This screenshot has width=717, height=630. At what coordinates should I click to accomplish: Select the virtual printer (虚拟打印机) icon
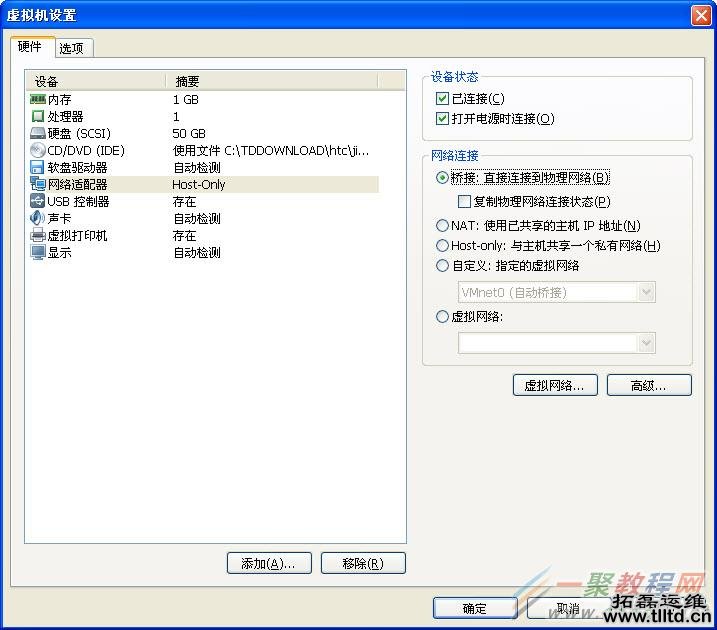pos(37,235)
